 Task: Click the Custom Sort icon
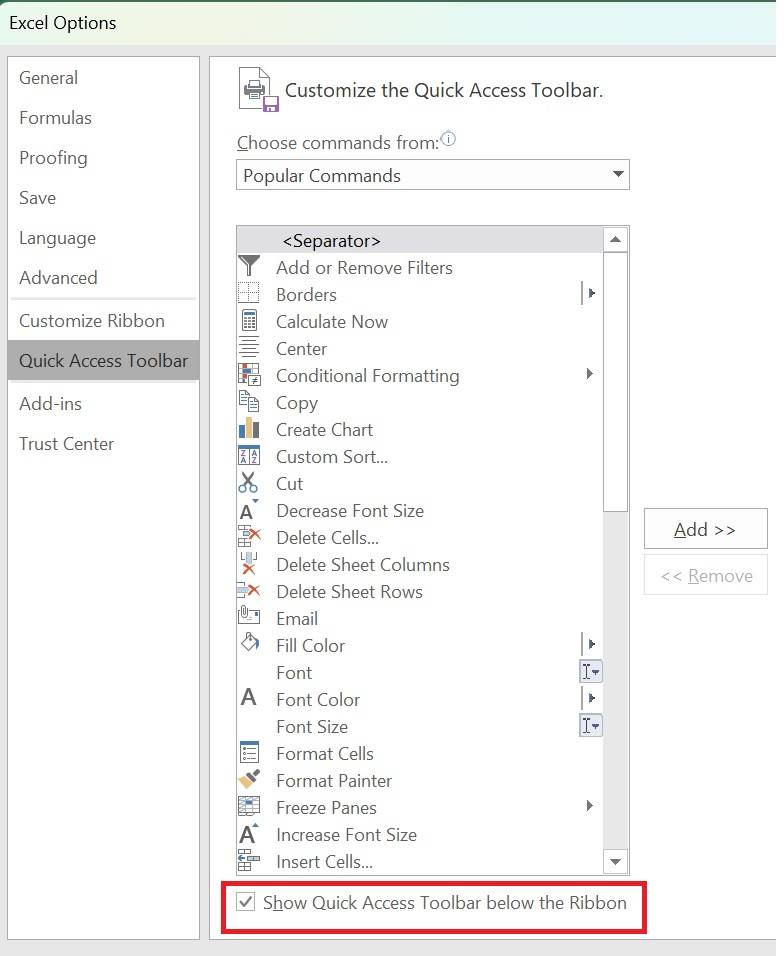249,456
